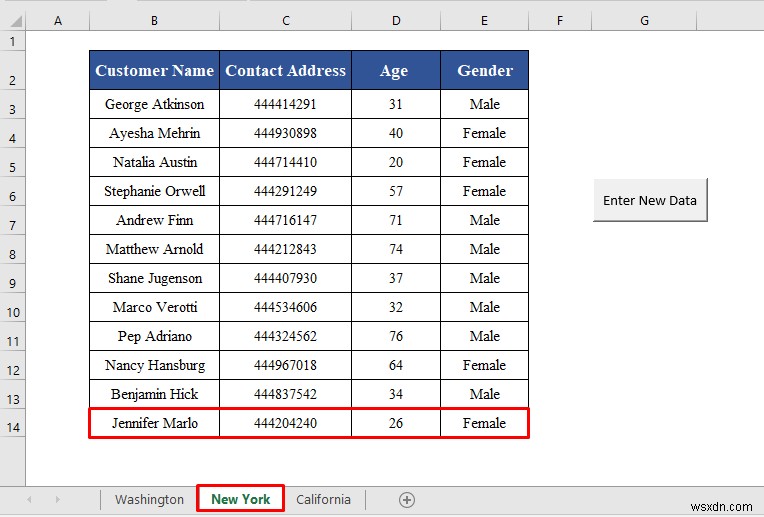Click contact number 444714410
Image resolution: width=764 pixels, height=517 pixels.
(x=286, y=162)
